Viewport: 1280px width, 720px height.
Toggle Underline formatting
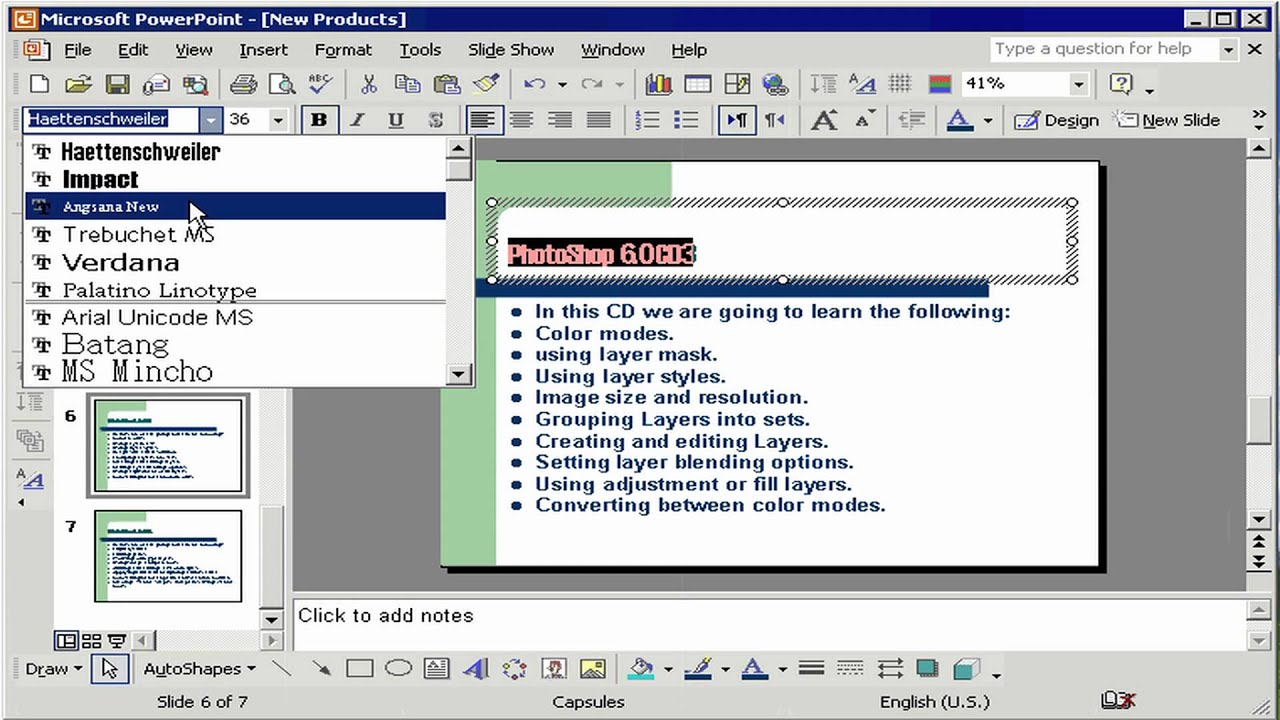click(x=396, y=120)
